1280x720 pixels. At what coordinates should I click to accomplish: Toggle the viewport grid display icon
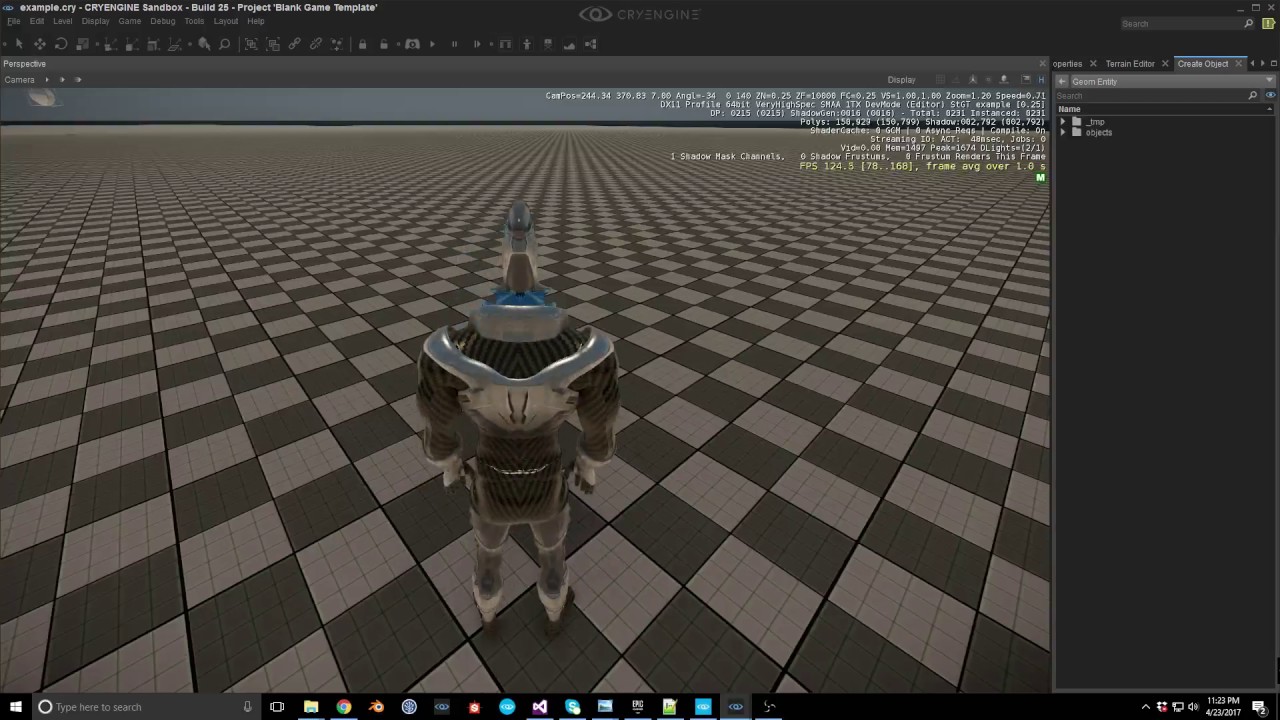pyautogui.click(x=940, y=80)
